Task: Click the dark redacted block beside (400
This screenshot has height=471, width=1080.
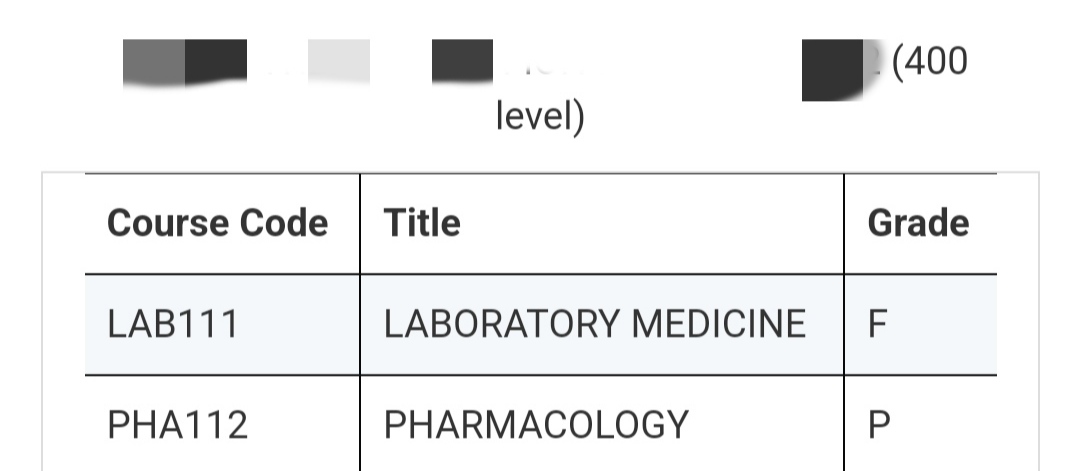Action: pyautogui.click(x=831, y=70)
